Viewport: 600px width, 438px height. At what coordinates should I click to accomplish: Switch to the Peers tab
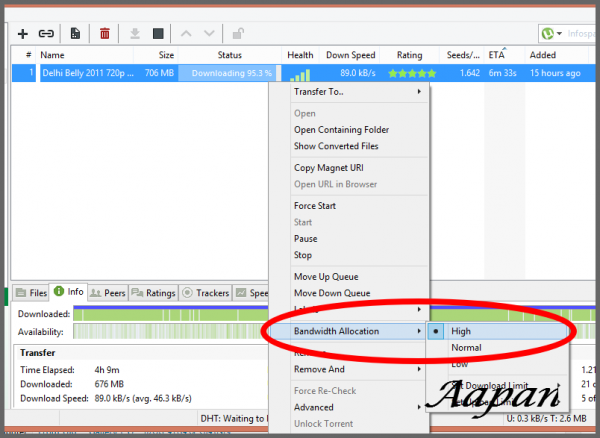coord(108,293)
